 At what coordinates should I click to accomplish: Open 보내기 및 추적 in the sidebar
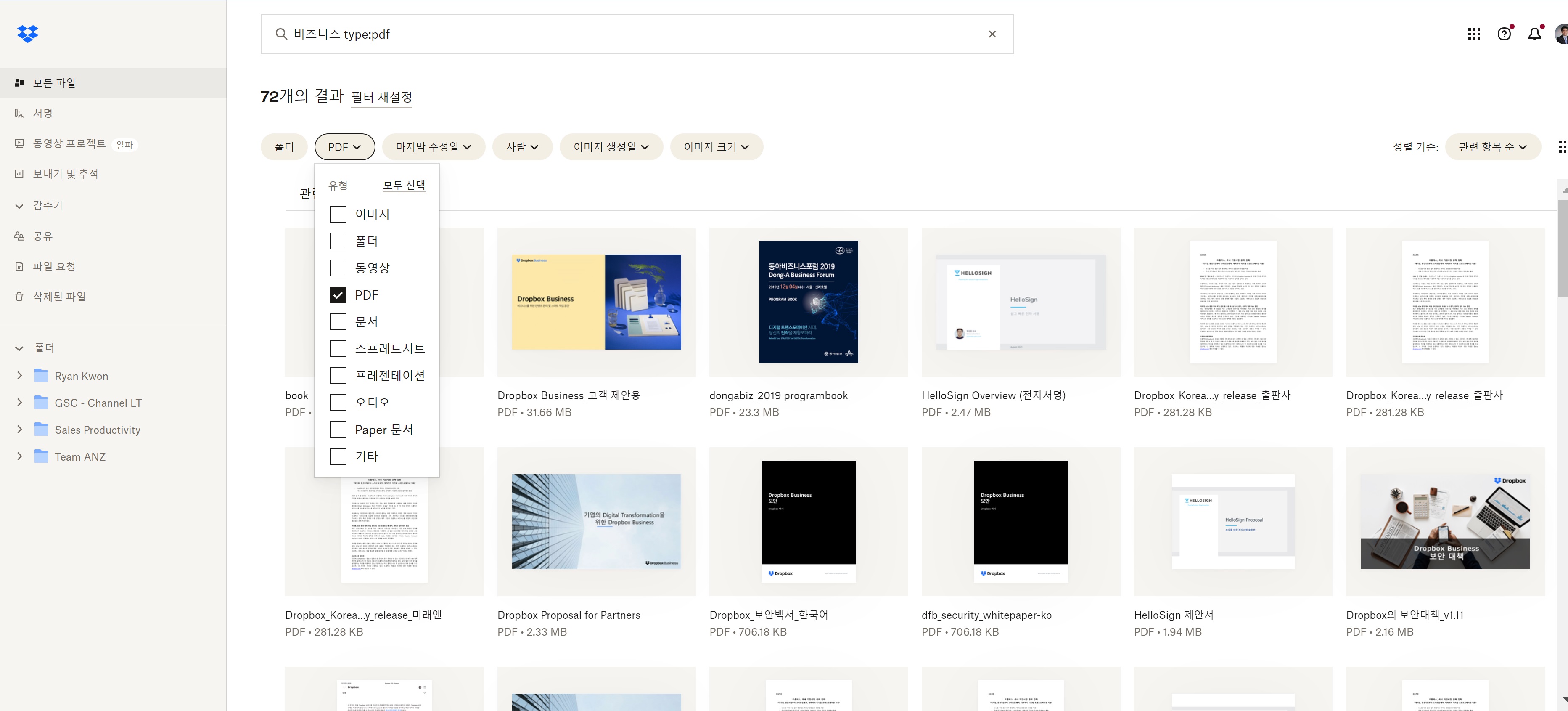(x=65, y=174)
